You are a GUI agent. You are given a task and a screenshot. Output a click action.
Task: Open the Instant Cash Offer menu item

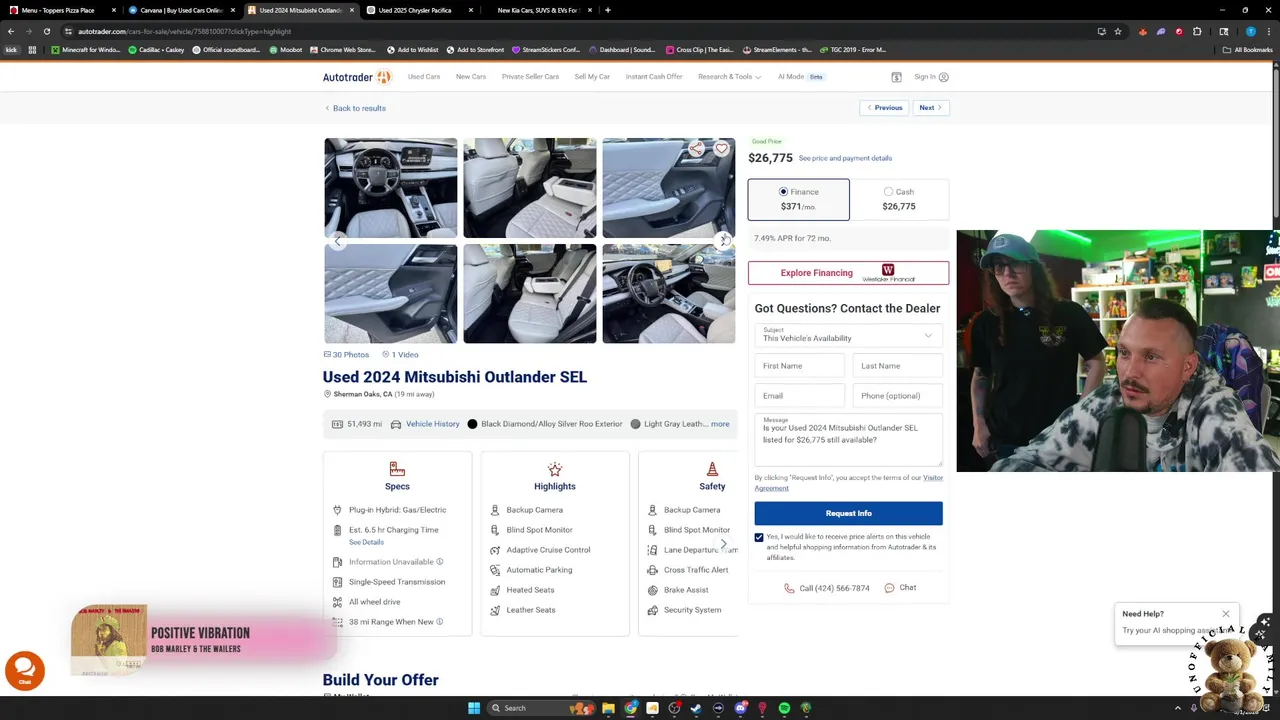(x=654, y=77)
